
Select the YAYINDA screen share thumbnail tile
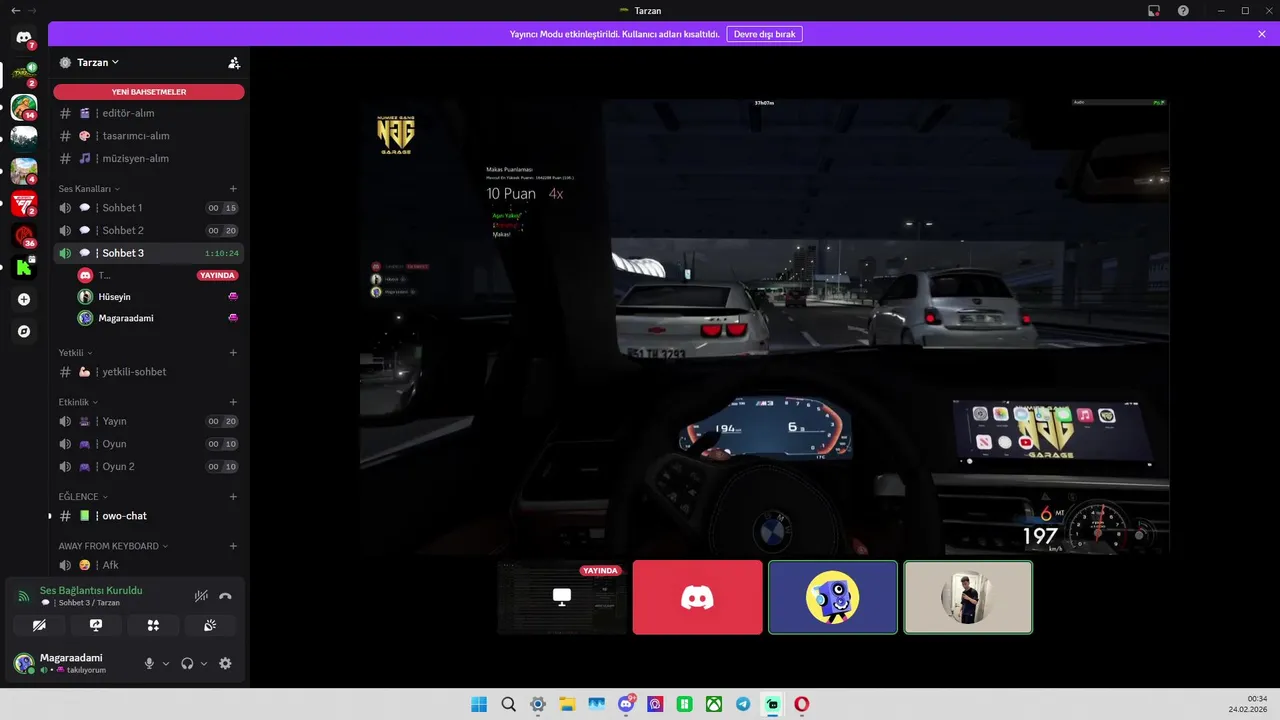coord(562,597)
